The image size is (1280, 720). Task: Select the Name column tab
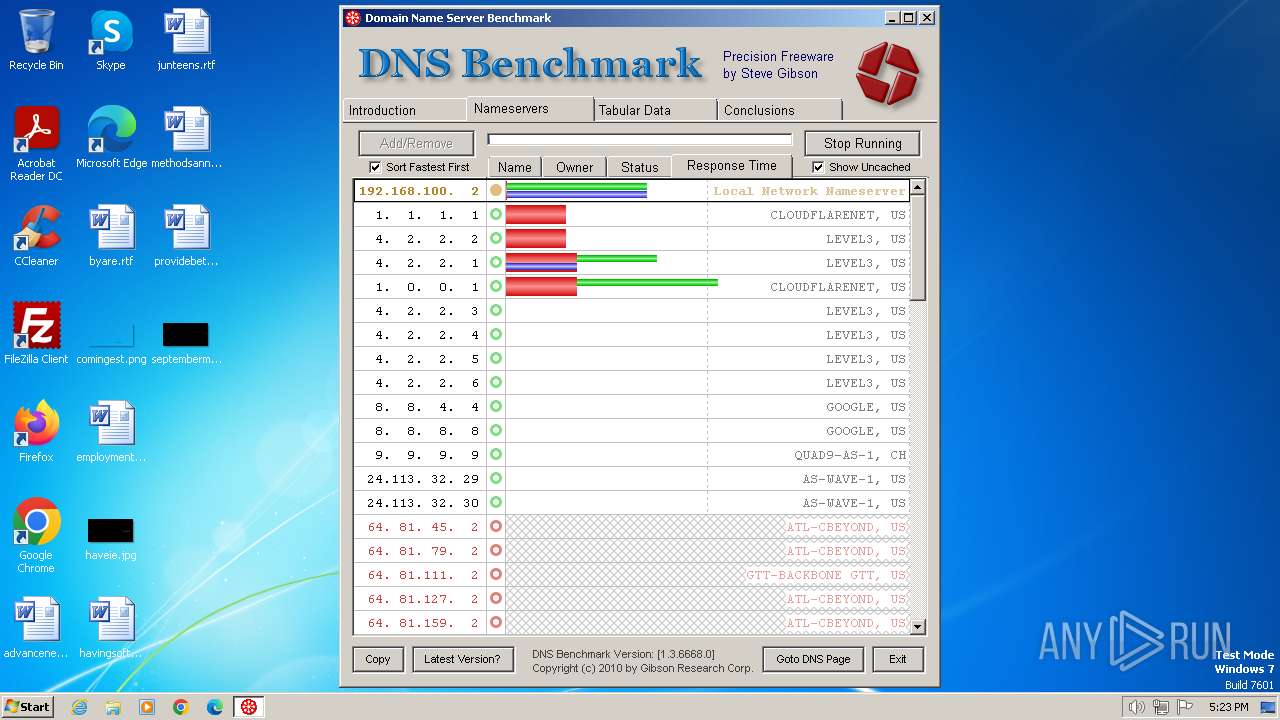click(x=515, y=167)
